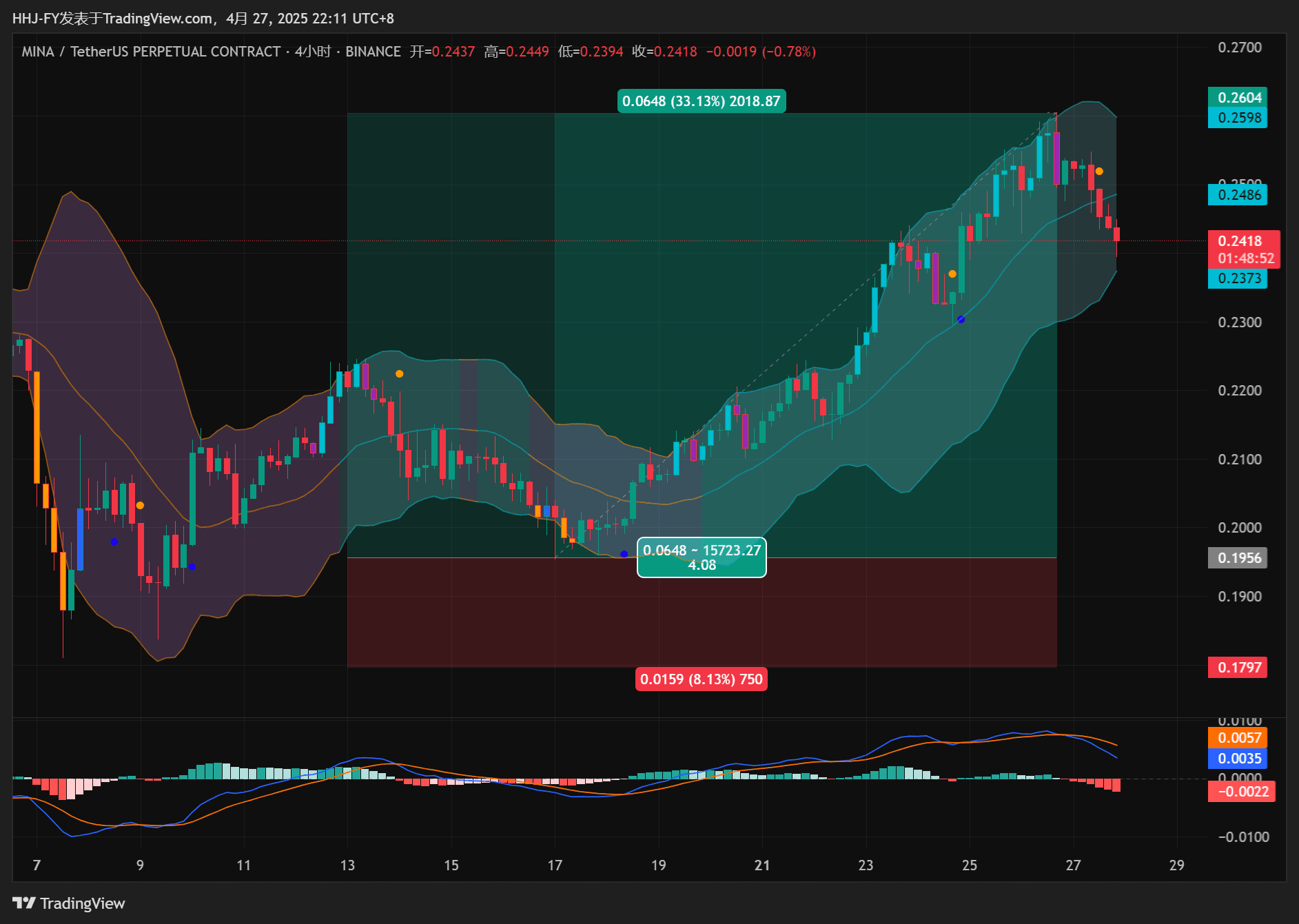Click the 0.2598 cyan price tag
The image size is (1299, 924).
pyautogui.click(x=1238, y=118)
